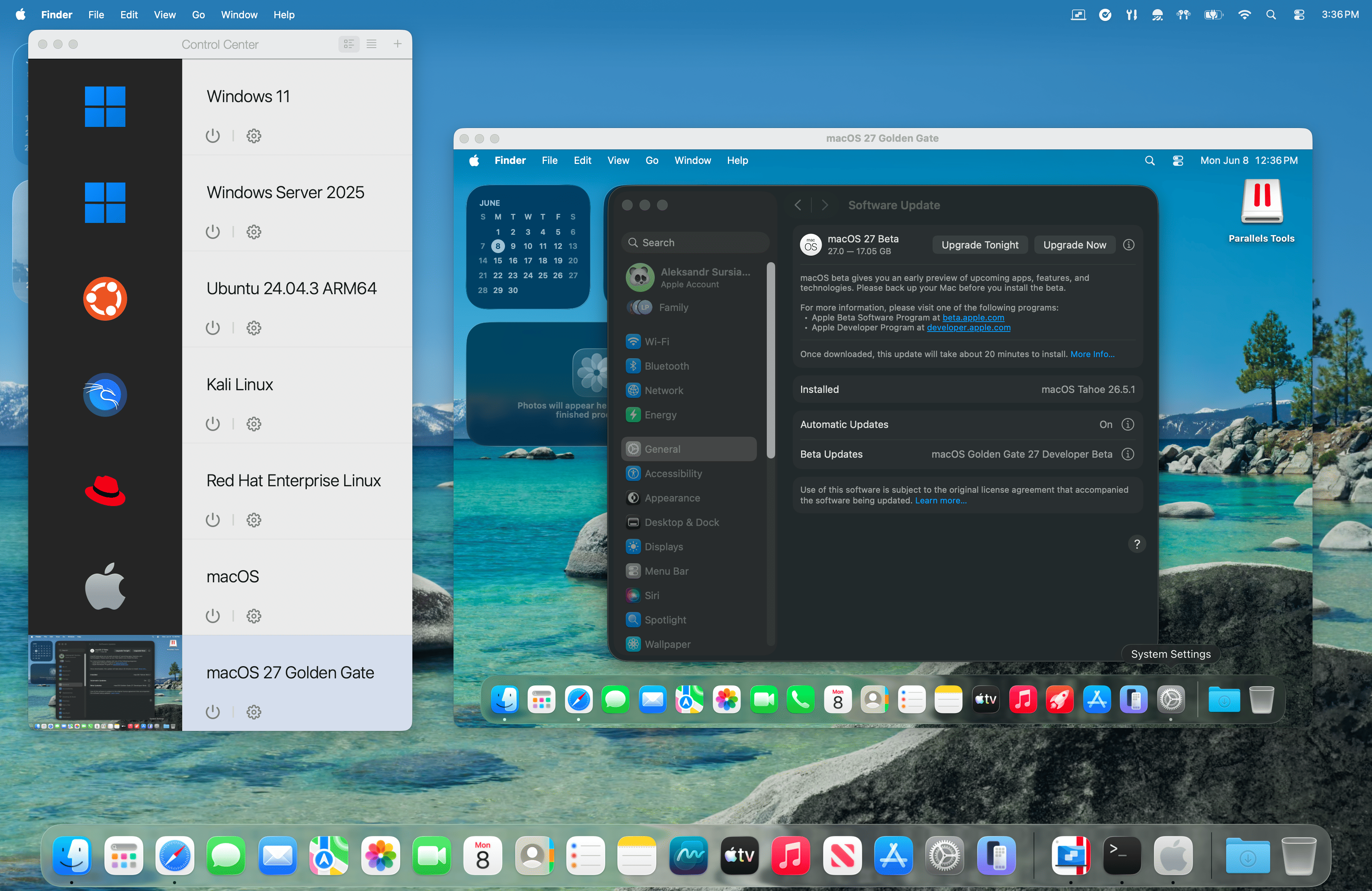Click the help question mark button
Screen dimensions: 1372x891
point(1136,544)
